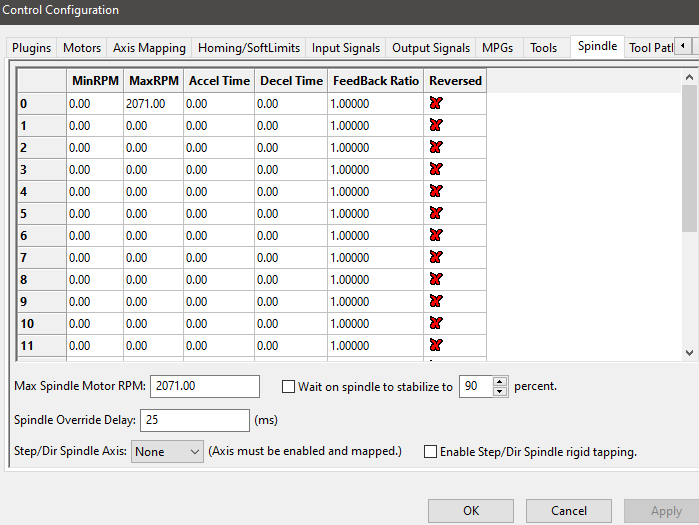Select MaxRPM cell 2071.00 in row 0
Viewport: 699px width, 525px height.
click(x=153, y=103)
